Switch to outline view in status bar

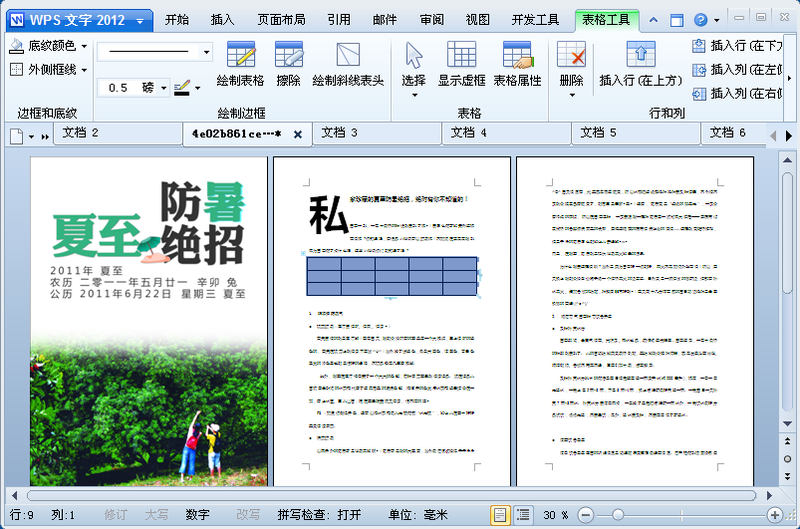(524, 514)
